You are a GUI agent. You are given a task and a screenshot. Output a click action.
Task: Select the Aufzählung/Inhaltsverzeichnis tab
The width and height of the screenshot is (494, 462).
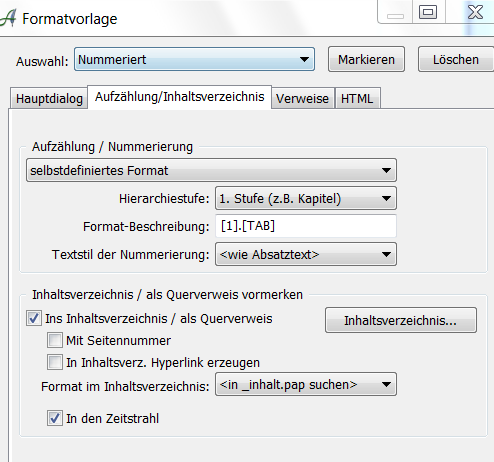point(180,97)
